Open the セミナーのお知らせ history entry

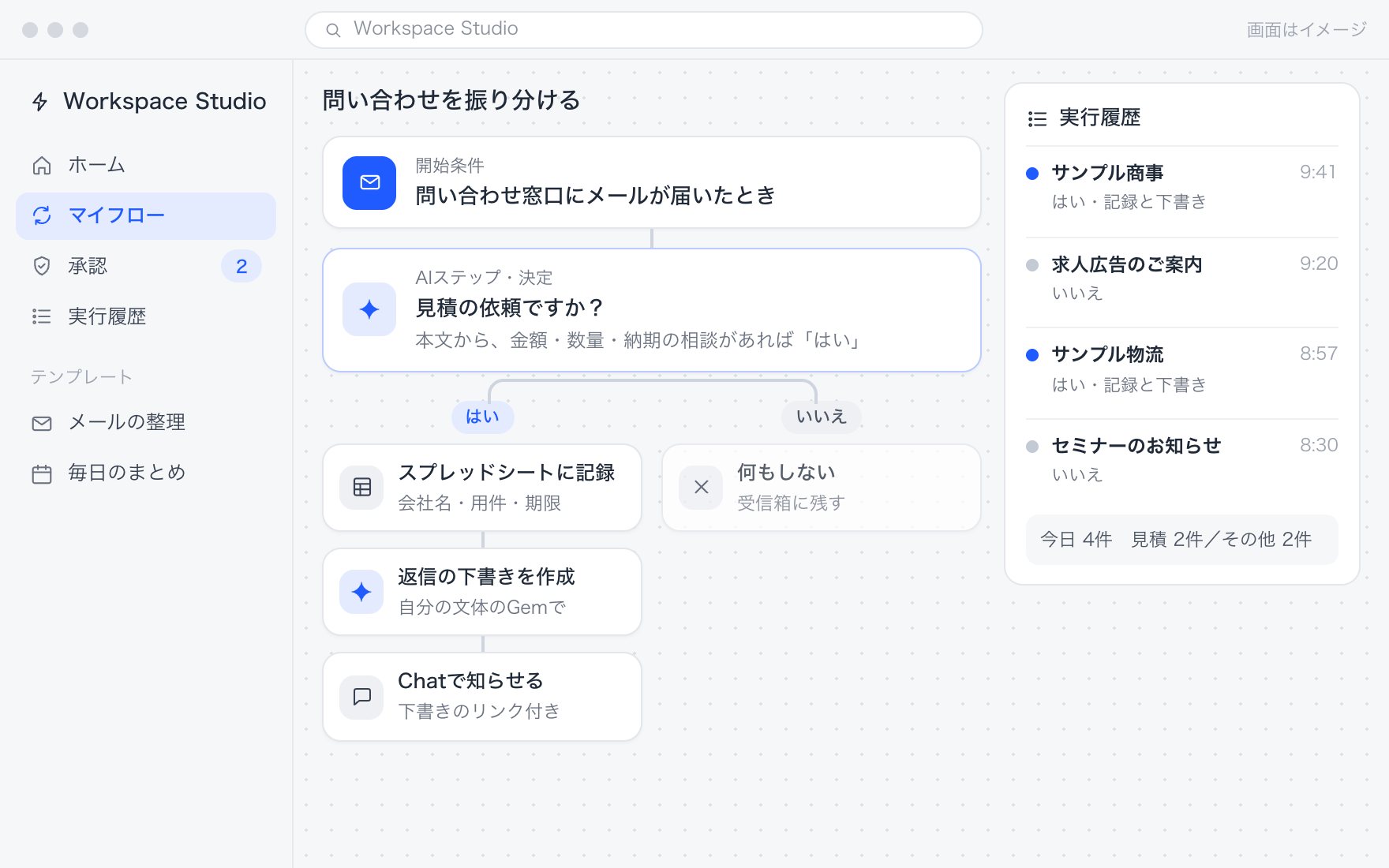point(1181,460)
